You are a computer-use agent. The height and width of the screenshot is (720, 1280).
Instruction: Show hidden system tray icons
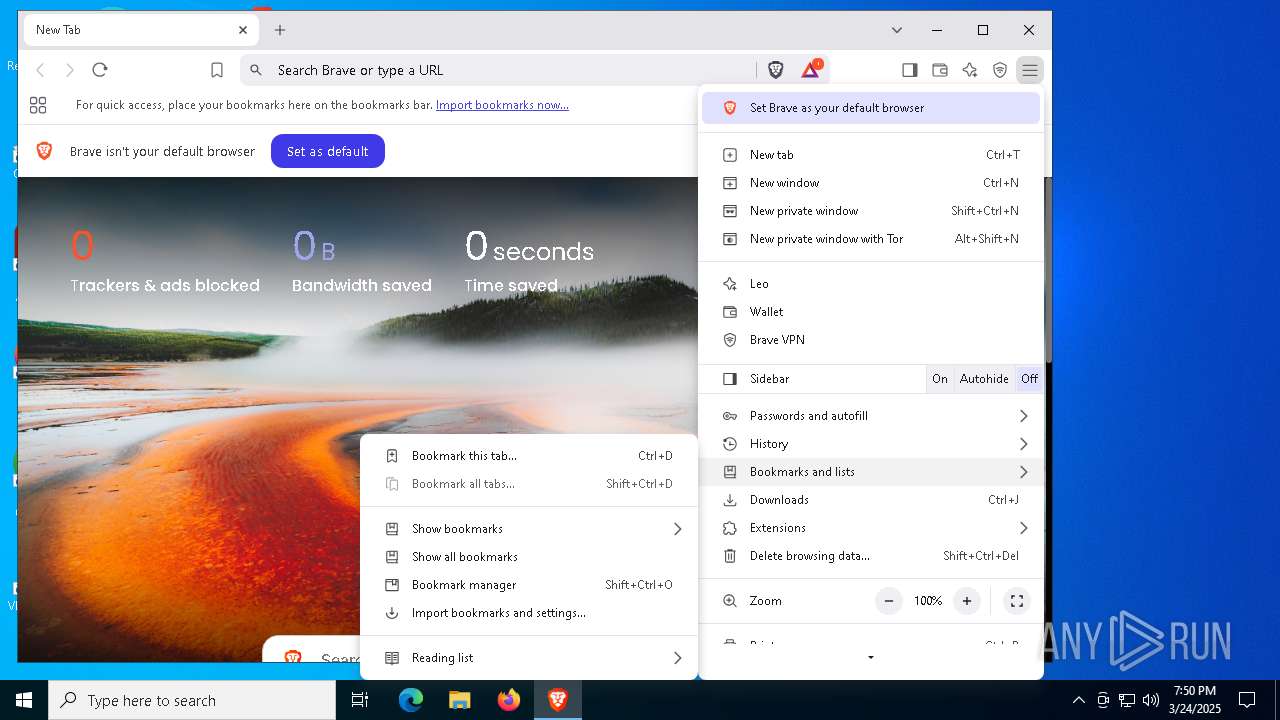(1078, 700)
